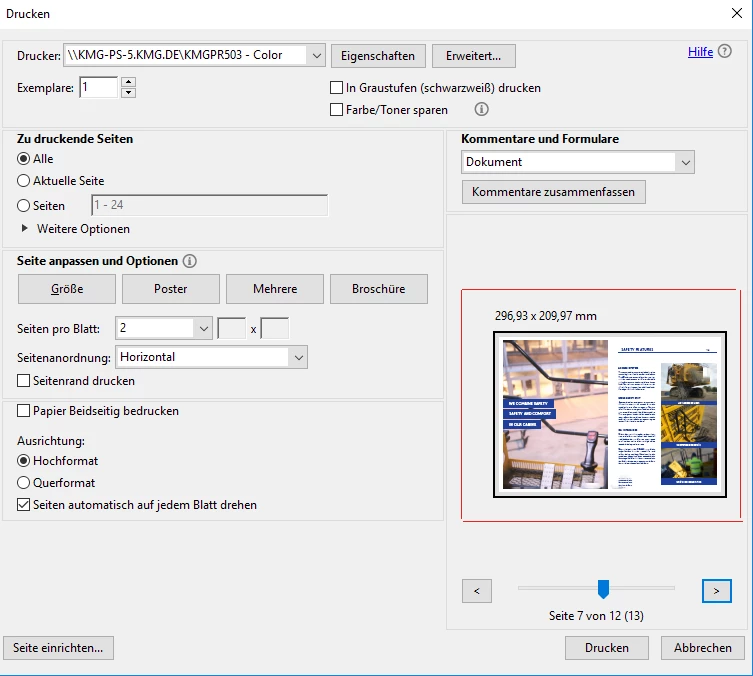Cancel with the Abbrechen button

pyautogui.click(x=703, y=648)
